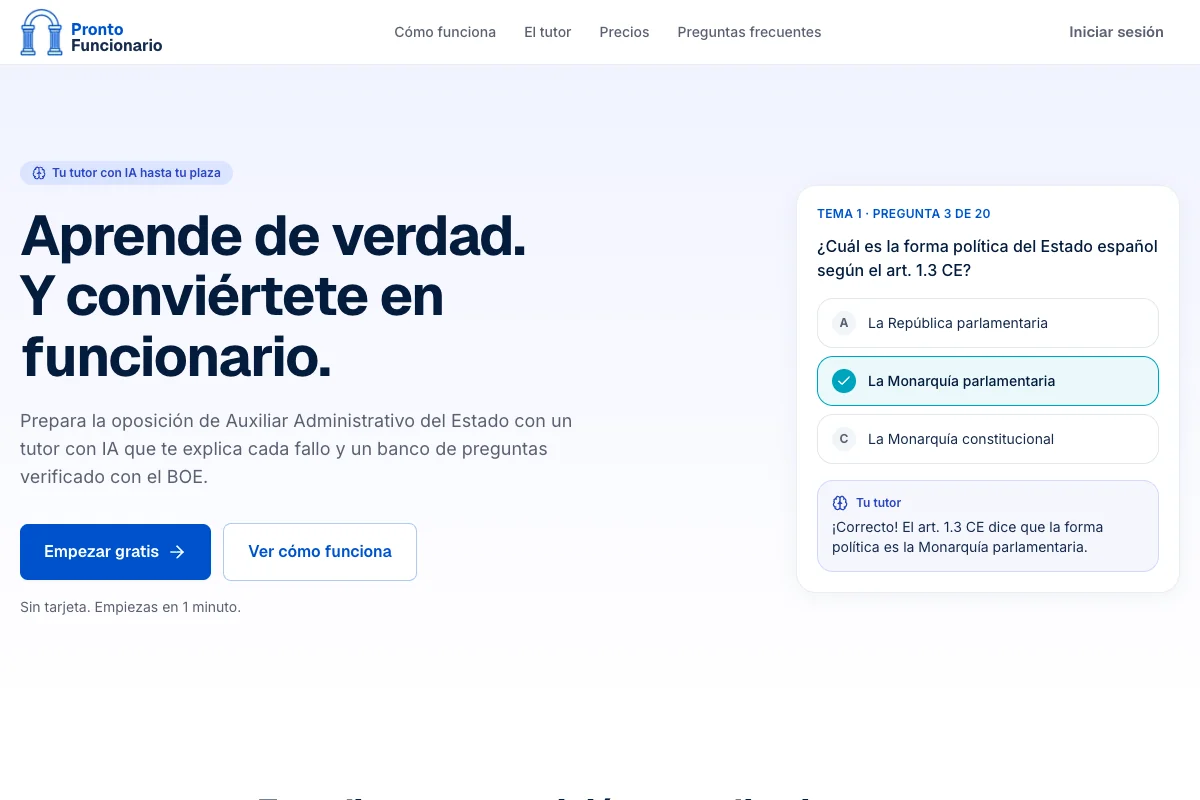Click the Tu tutor con IA hasta tu plaza badge
This screenshot has height=800, width=1200.
click(126, 173)
